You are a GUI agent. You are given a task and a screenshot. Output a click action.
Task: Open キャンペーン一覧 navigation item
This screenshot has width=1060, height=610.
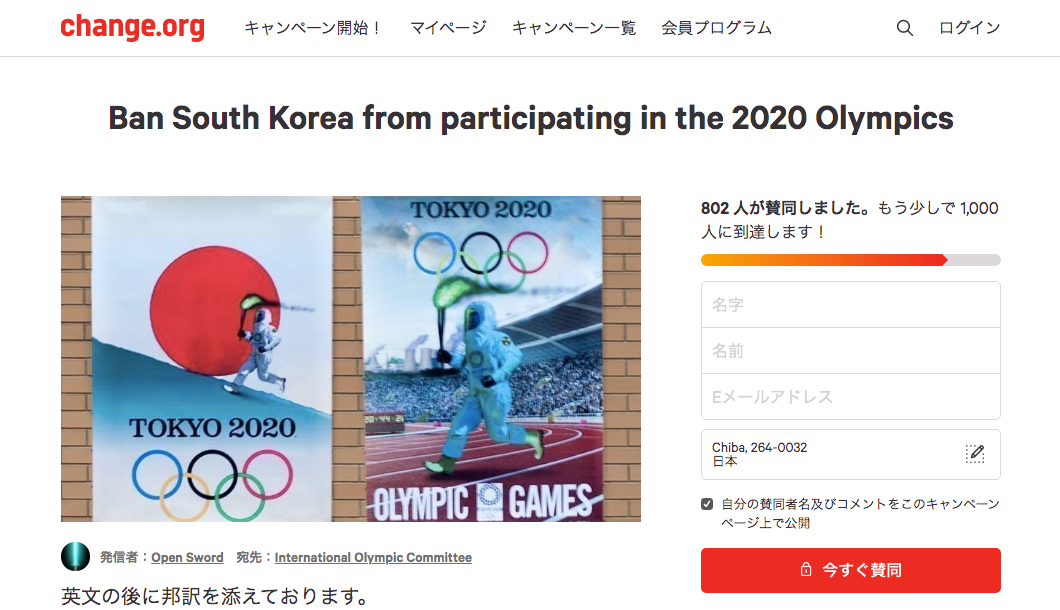pyautogui.click(x=574, y=28)
